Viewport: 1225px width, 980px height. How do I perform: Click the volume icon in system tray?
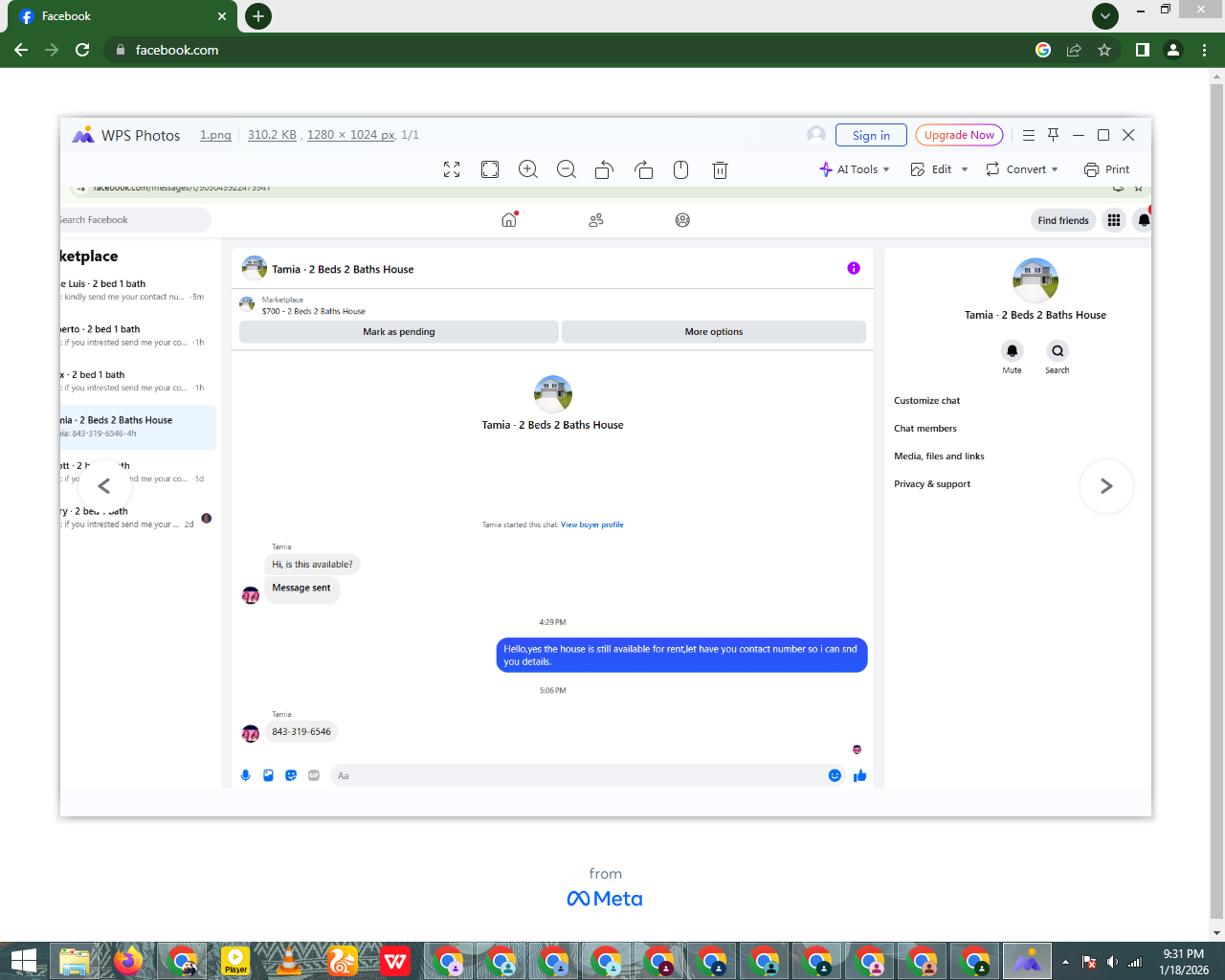[1112, 962]
